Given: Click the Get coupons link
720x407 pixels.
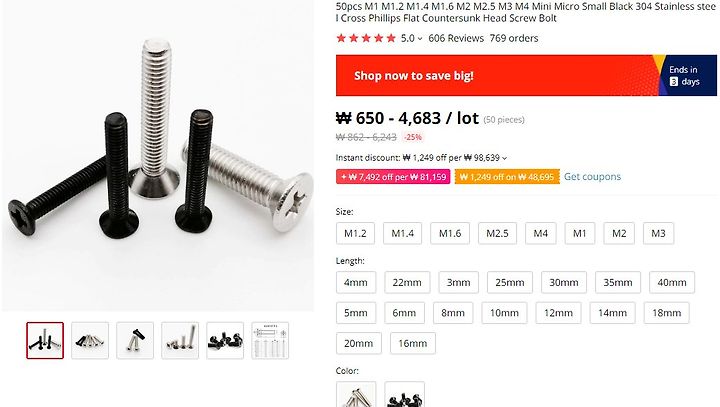Looking at the screenshot, I should (x=592, y=177).
